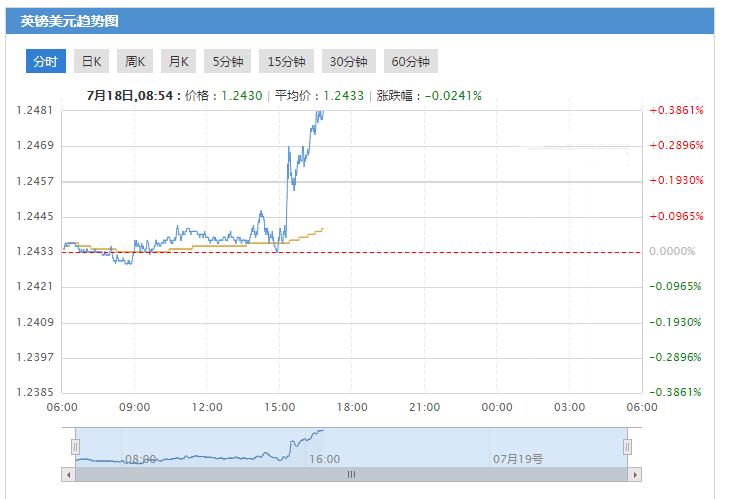
Task: Show the 月K monthly chart
Action: 178,61
